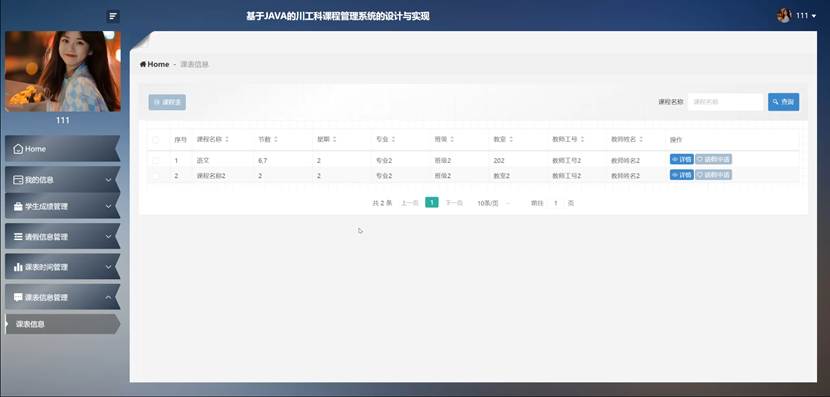The width and height of the screenshot is (830, 397).
Task: Click the 202 classroom cell
Action: click(x=499, y=160)
